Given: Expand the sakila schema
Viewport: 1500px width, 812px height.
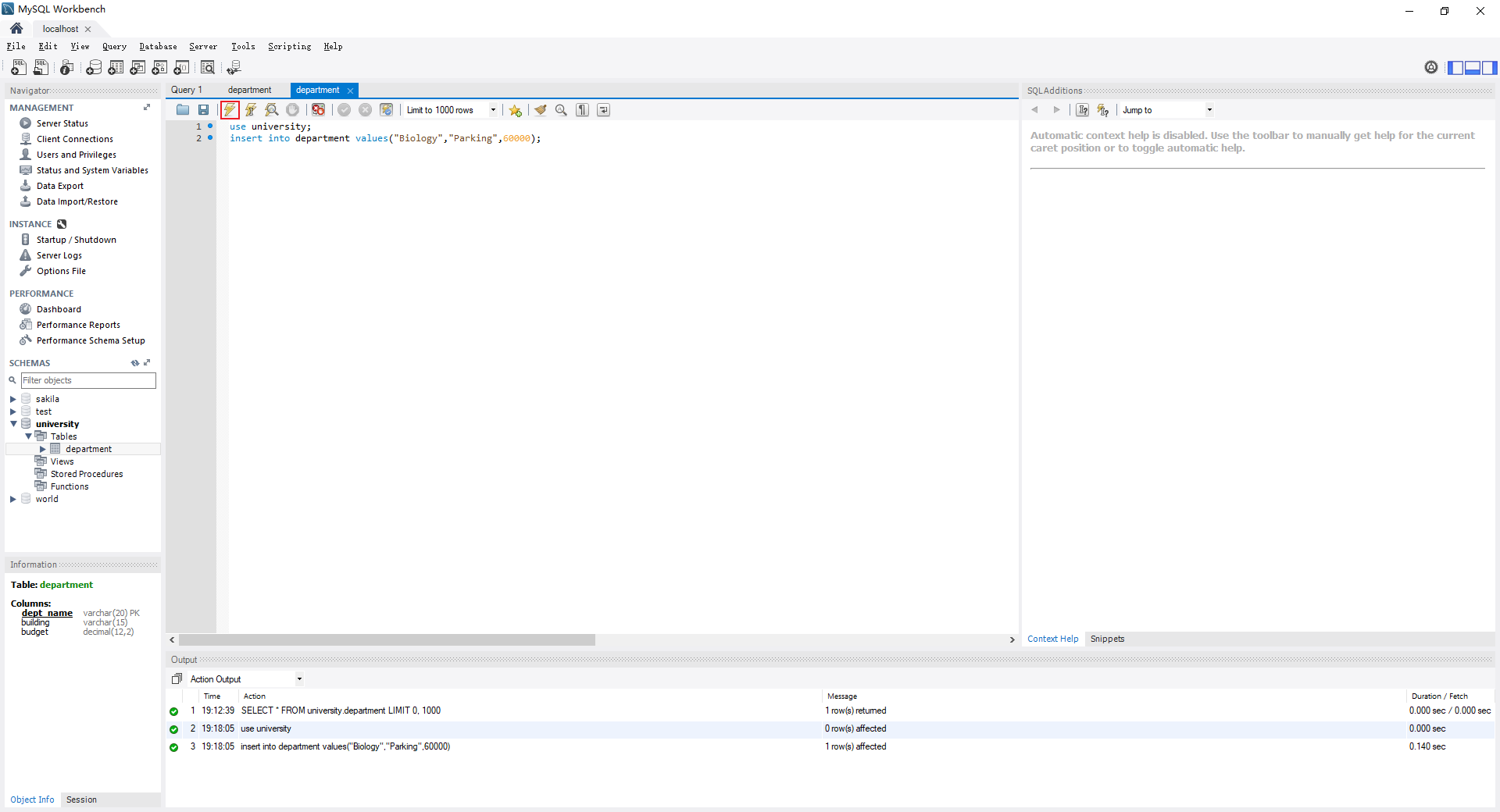Looking at the screenshot, I should pyautogui.click(x=13, y=399).
